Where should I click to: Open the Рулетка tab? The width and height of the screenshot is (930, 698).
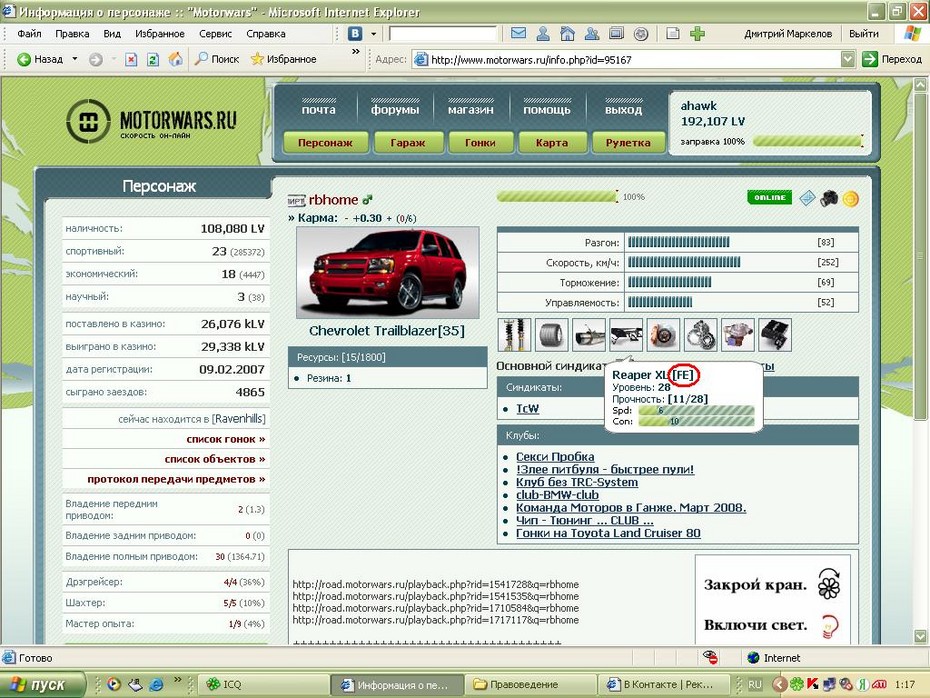click(628, 143)
